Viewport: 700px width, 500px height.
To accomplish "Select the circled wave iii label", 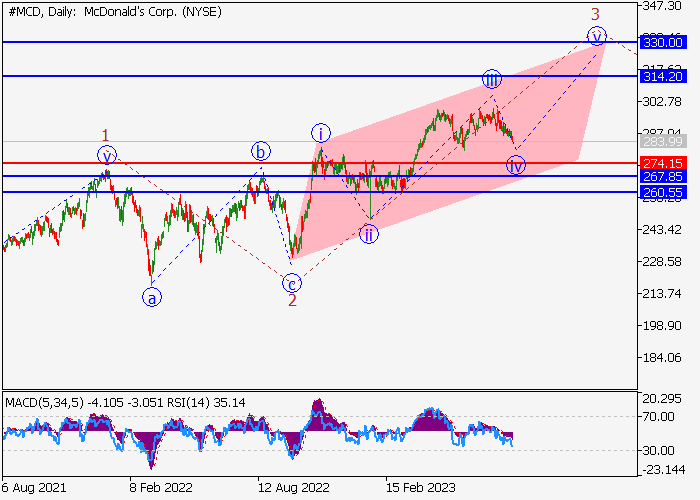I will click(x=492, y=79).
